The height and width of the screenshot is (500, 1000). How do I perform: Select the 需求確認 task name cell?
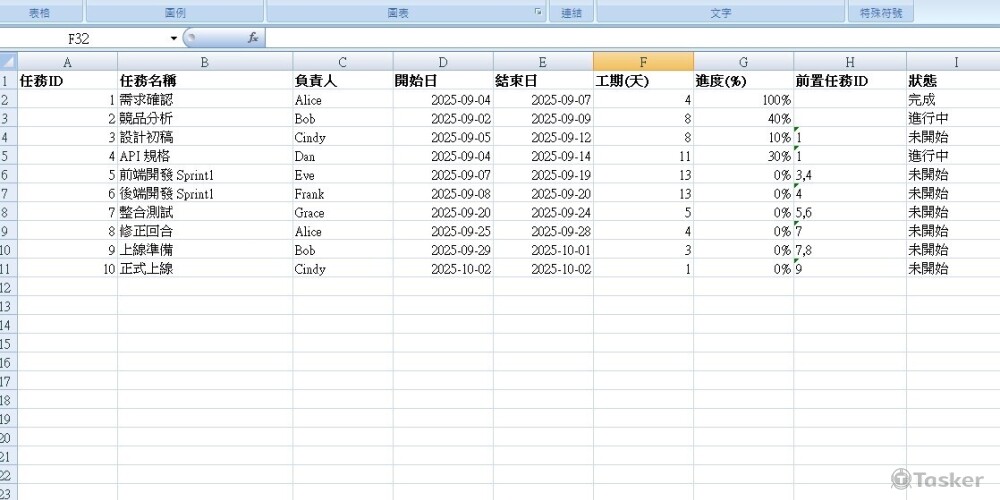tap(205, 100)
